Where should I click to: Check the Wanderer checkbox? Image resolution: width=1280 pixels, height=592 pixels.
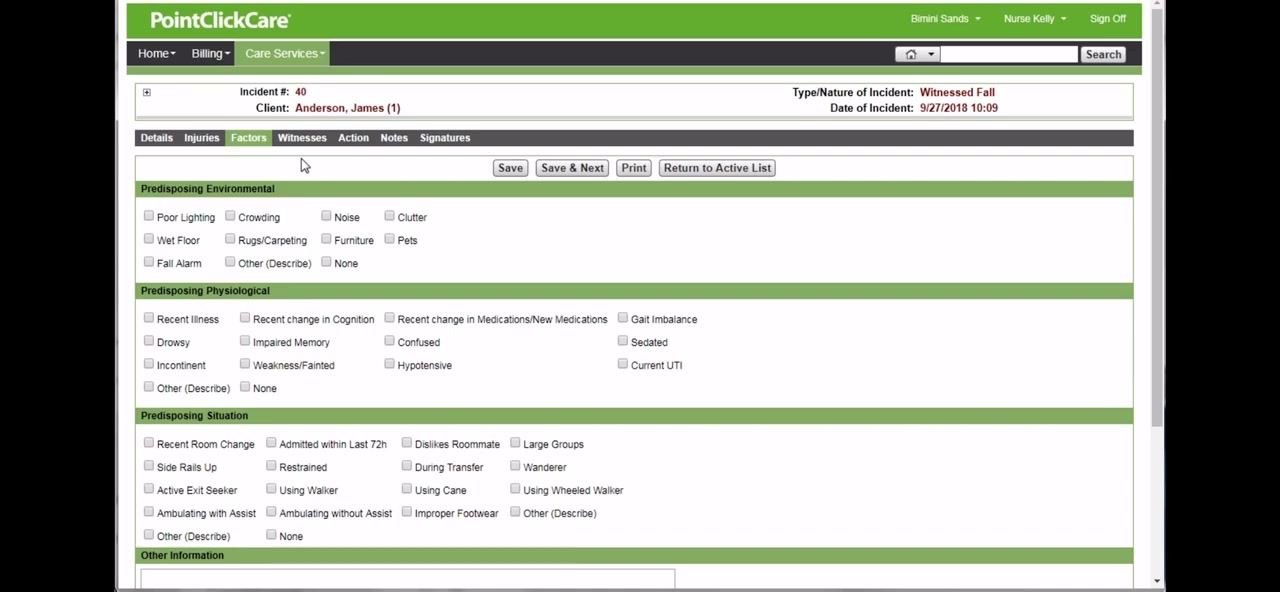pos(515,466)
